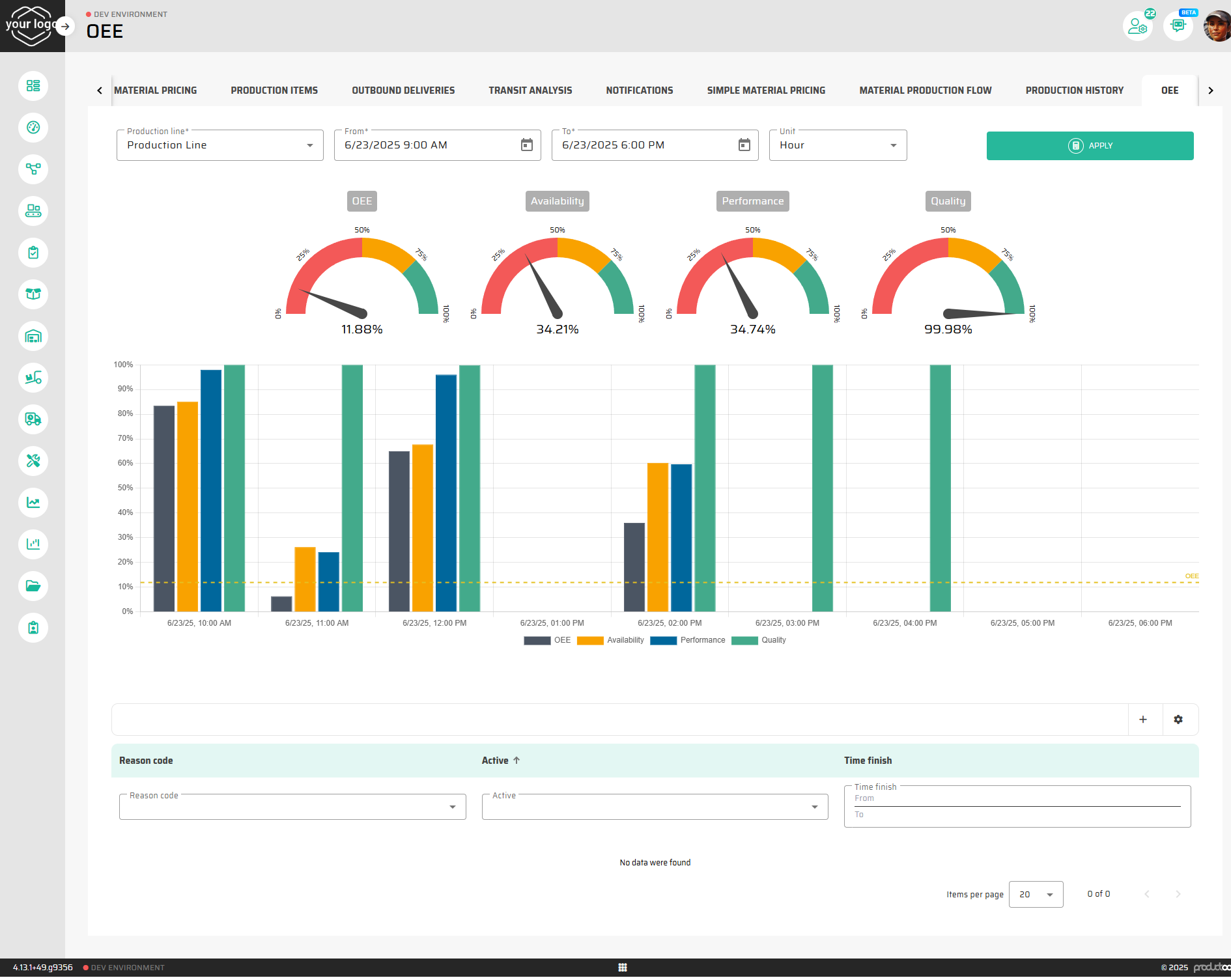Click the plus icon above the table

[1143, 720]
